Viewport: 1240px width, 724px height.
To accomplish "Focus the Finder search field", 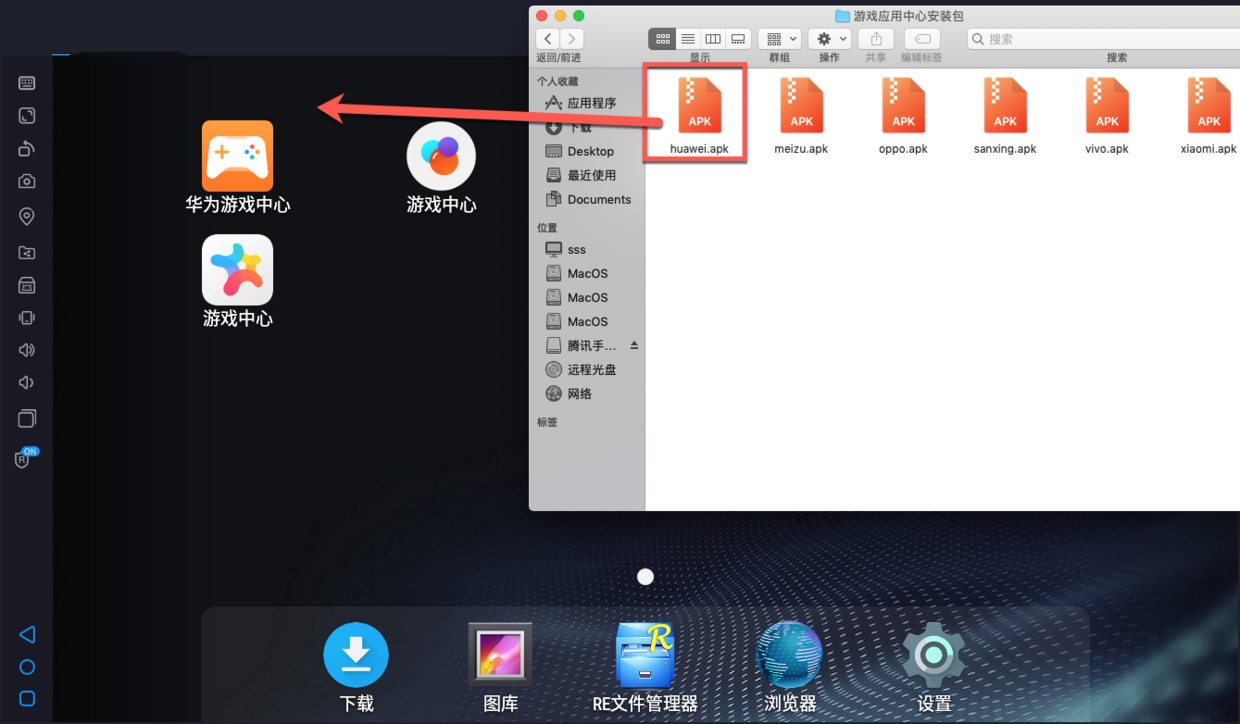I will [x=1103, y=39].
